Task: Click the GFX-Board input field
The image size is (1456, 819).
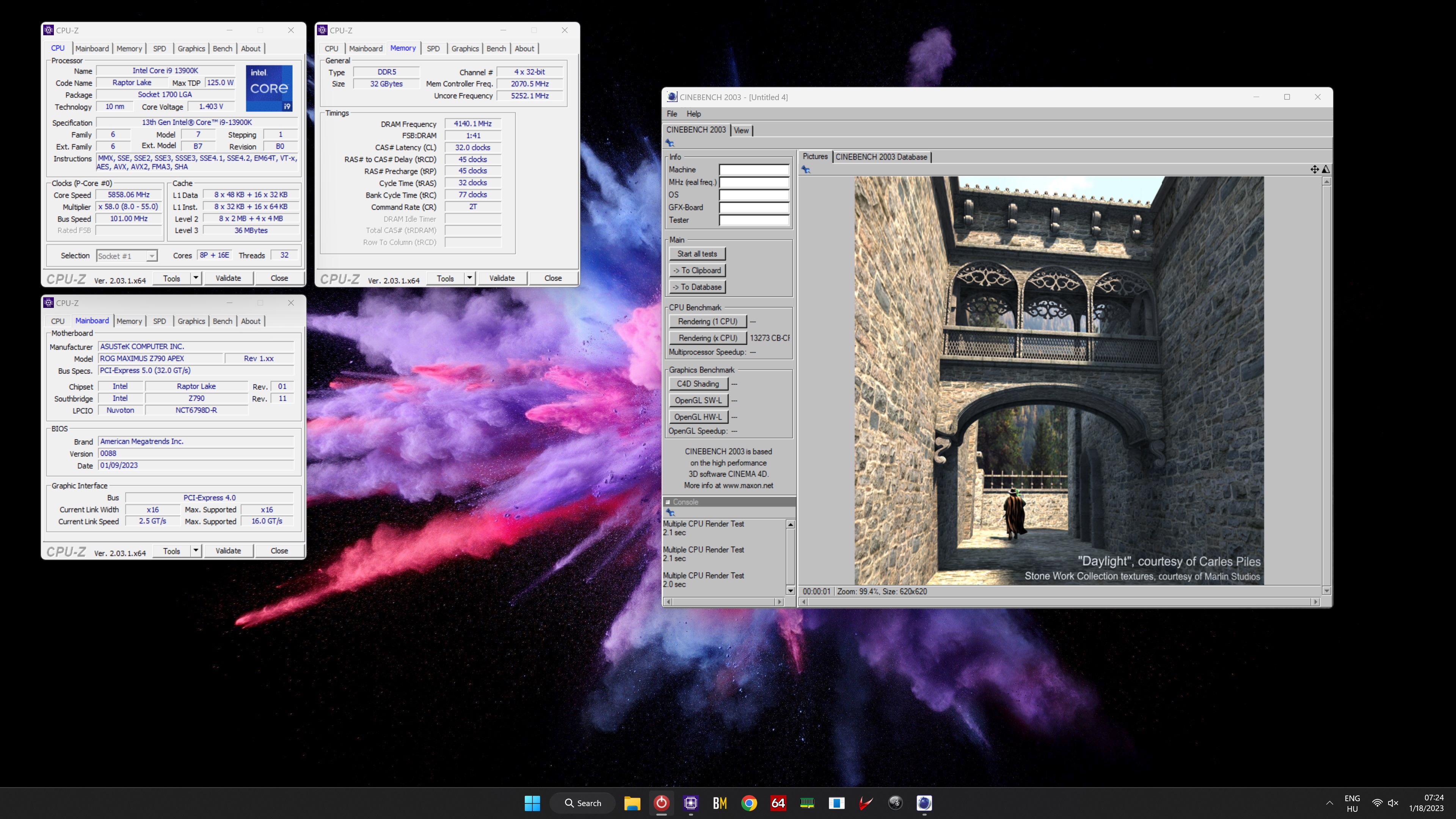Action: (754, 207)
